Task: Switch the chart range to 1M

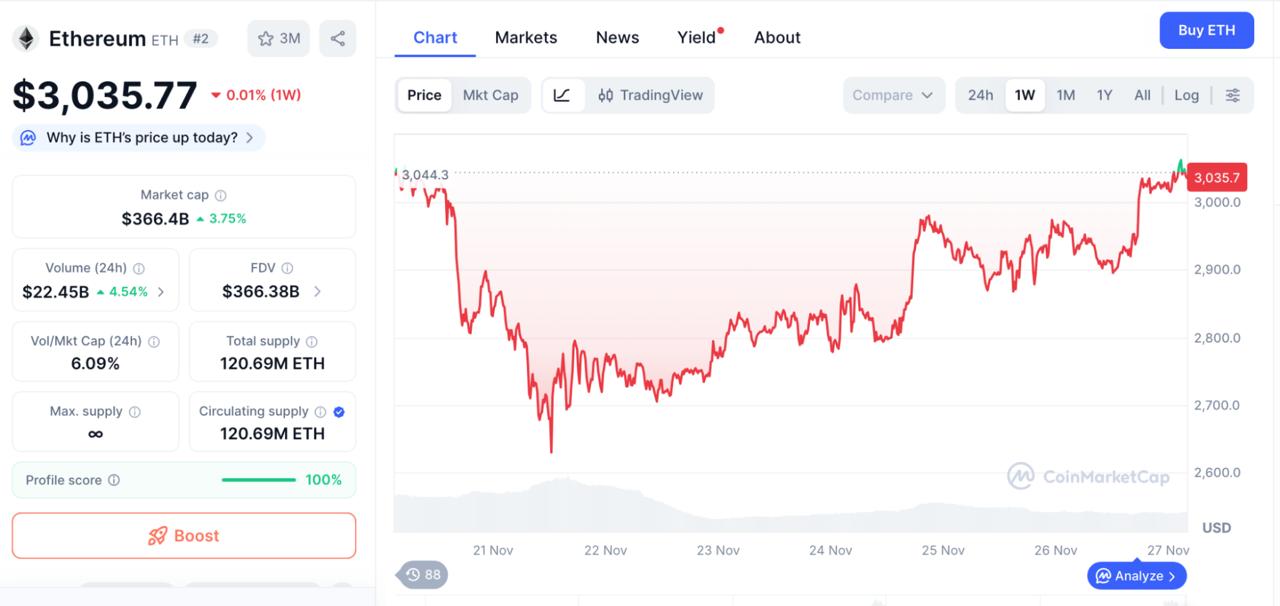Action: (x=1065, y=95)
